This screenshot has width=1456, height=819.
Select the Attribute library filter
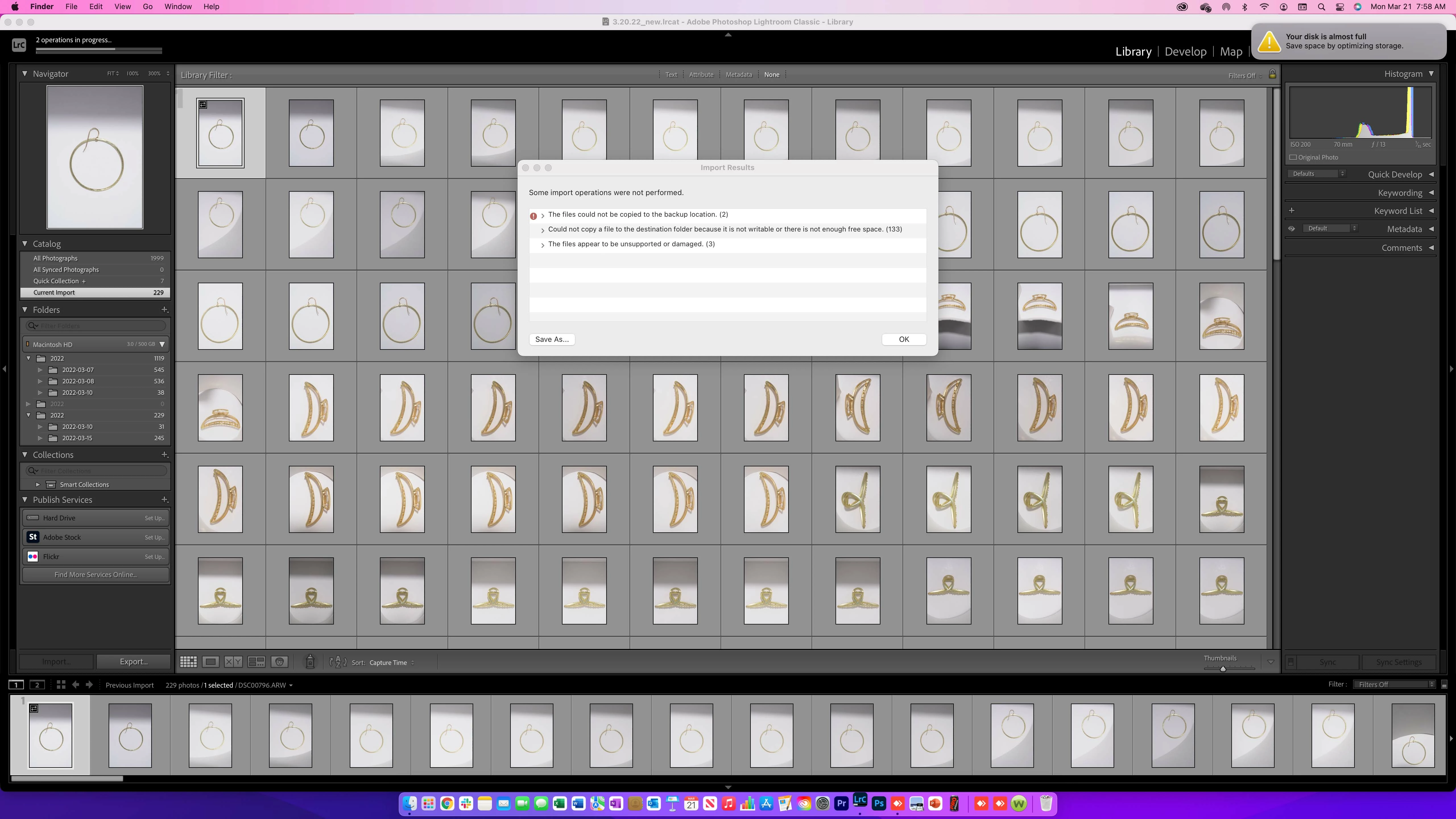tap(701, 75)
